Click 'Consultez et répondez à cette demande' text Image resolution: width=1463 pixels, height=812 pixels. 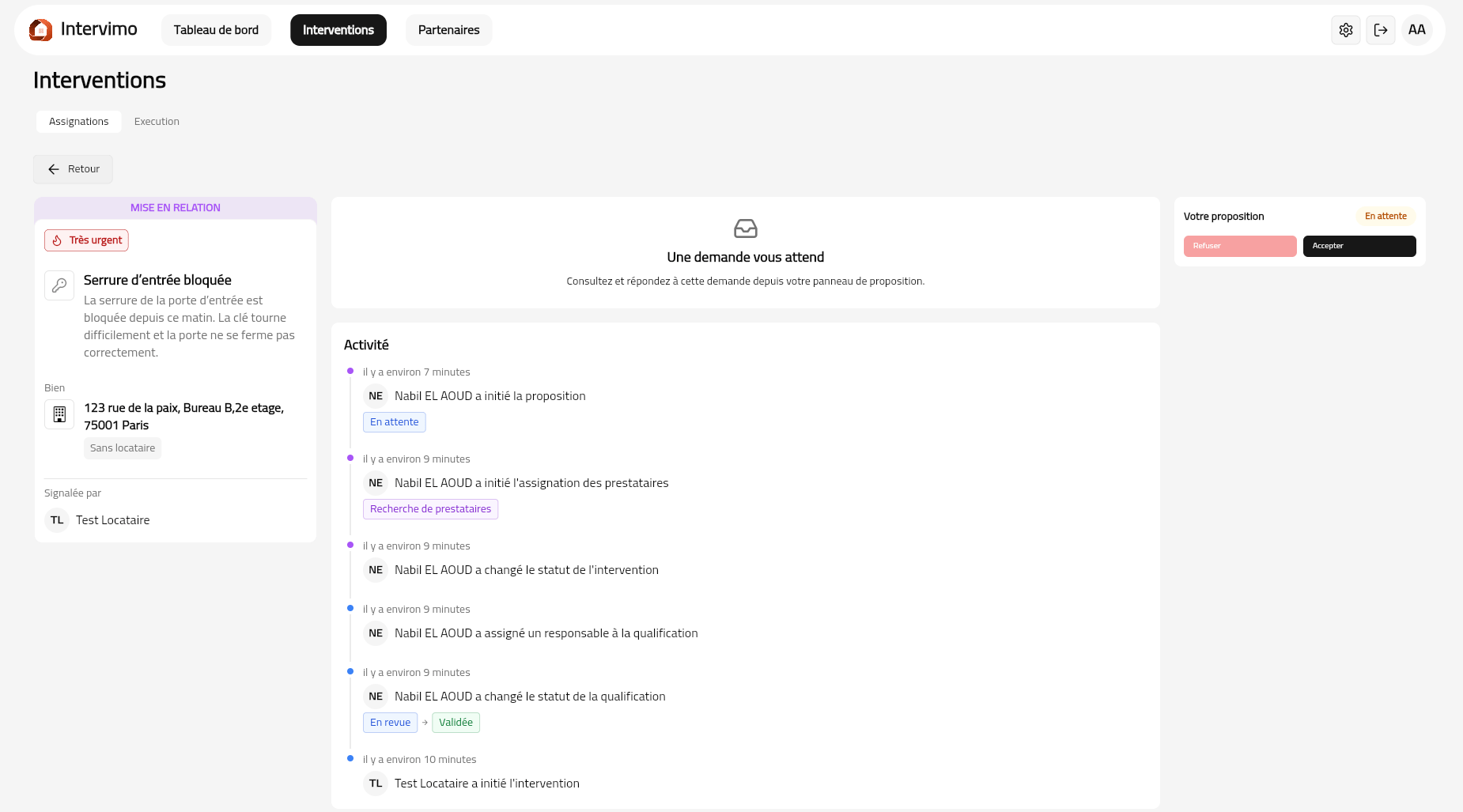(x=746, y=281)
